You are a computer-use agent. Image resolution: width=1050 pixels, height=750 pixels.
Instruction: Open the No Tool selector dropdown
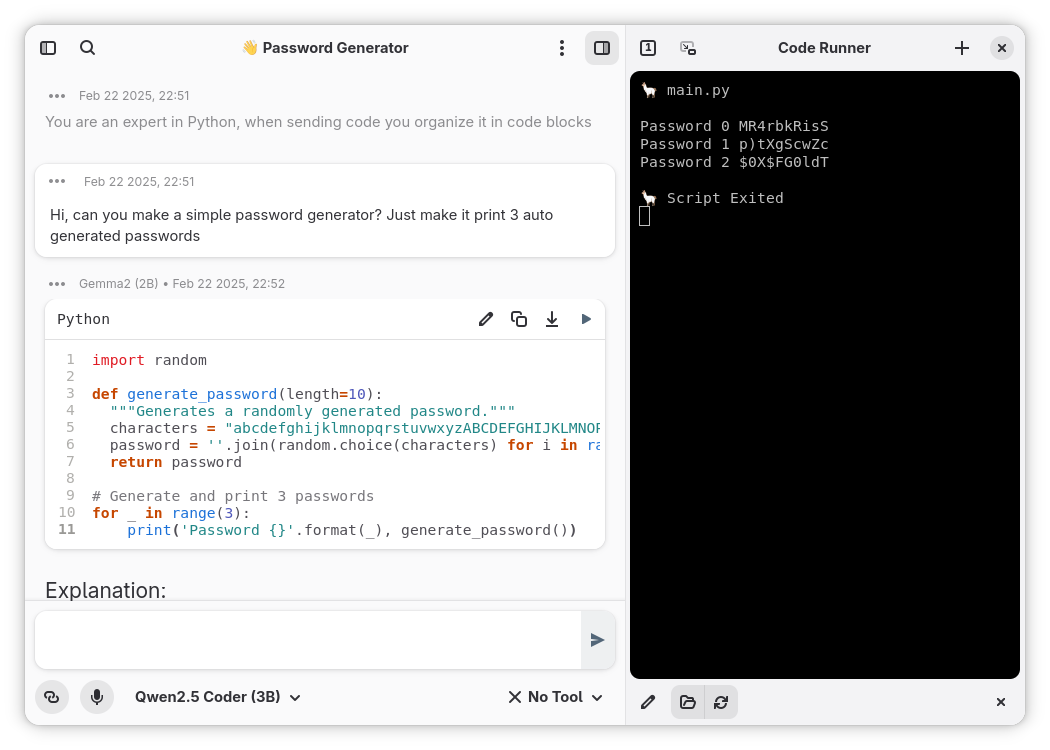click(555, 697)
